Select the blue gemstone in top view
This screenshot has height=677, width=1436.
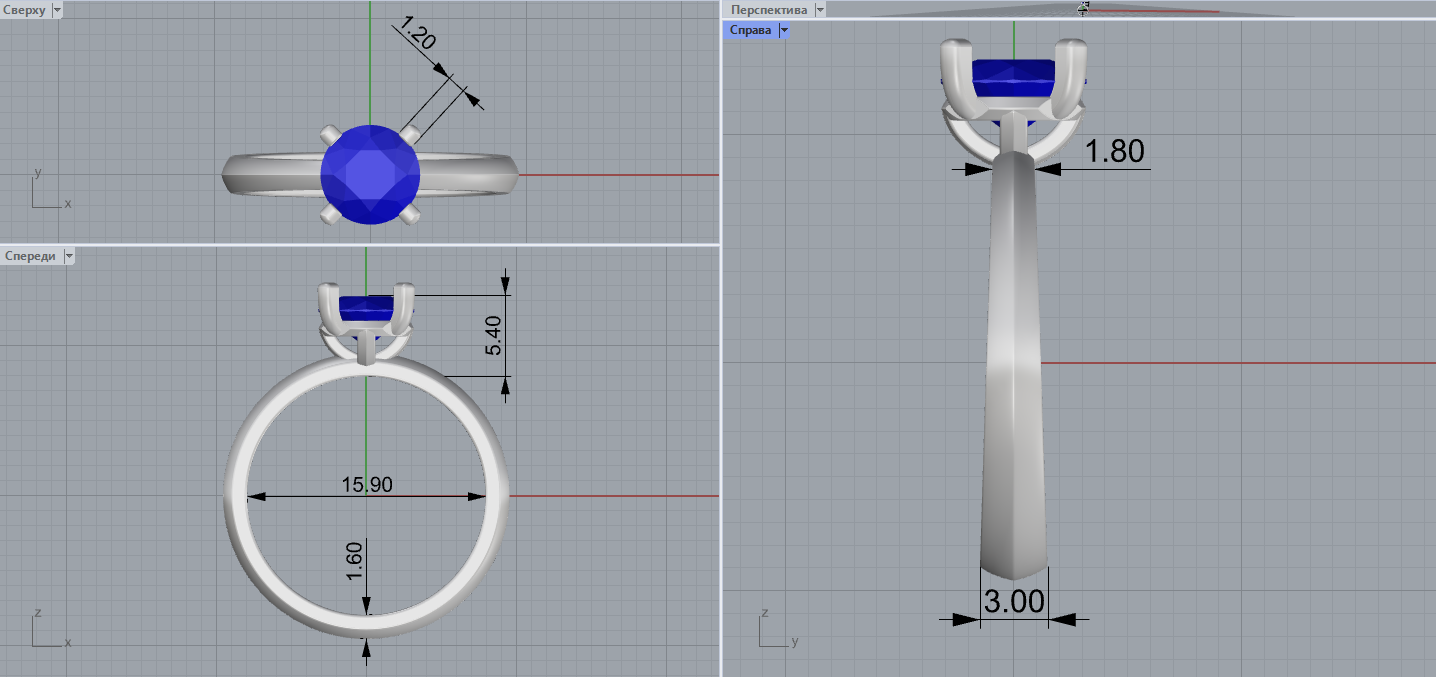370,174
